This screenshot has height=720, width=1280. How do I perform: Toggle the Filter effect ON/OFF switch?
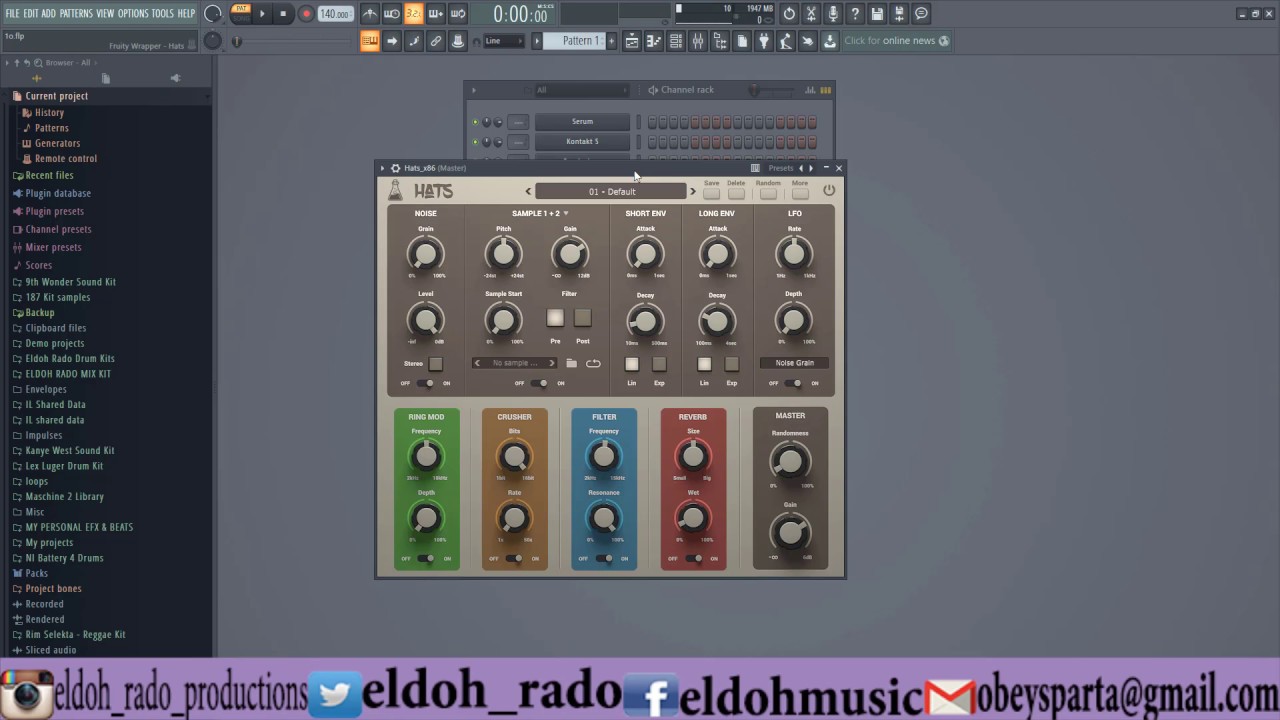point(603,559)
